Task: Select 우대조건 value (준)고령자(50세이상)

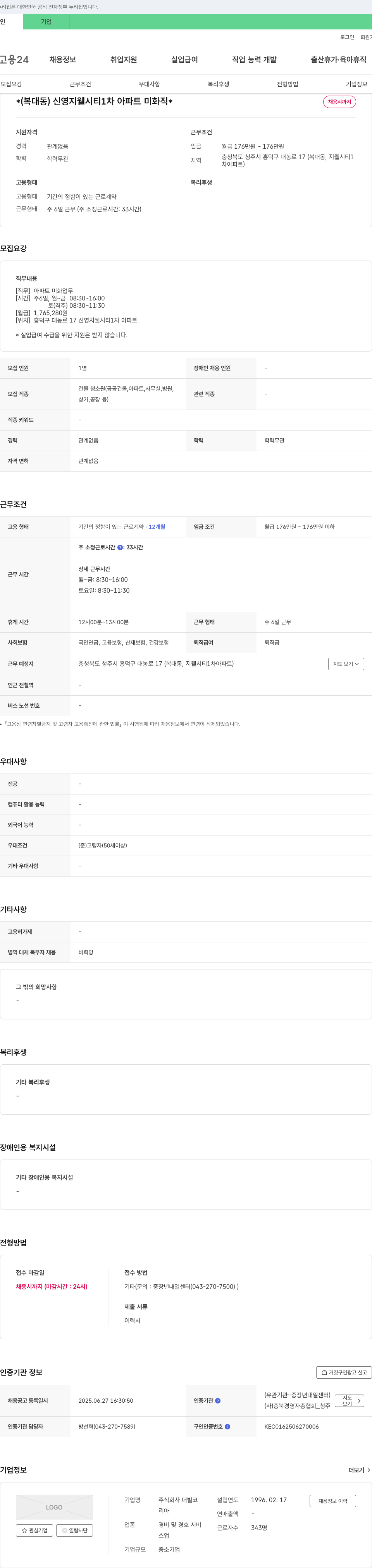Action: (103, 846)
